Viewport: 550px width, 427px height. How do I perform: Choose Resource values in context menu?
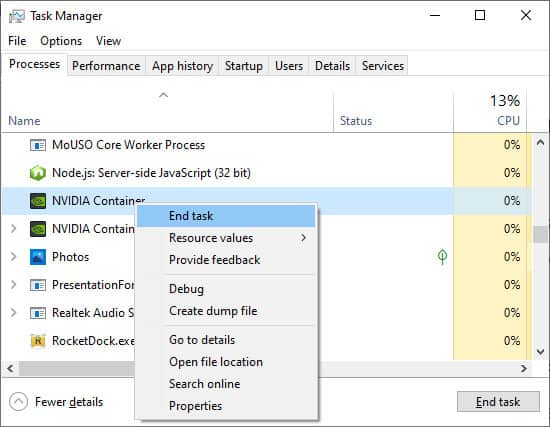pos(226,238)
